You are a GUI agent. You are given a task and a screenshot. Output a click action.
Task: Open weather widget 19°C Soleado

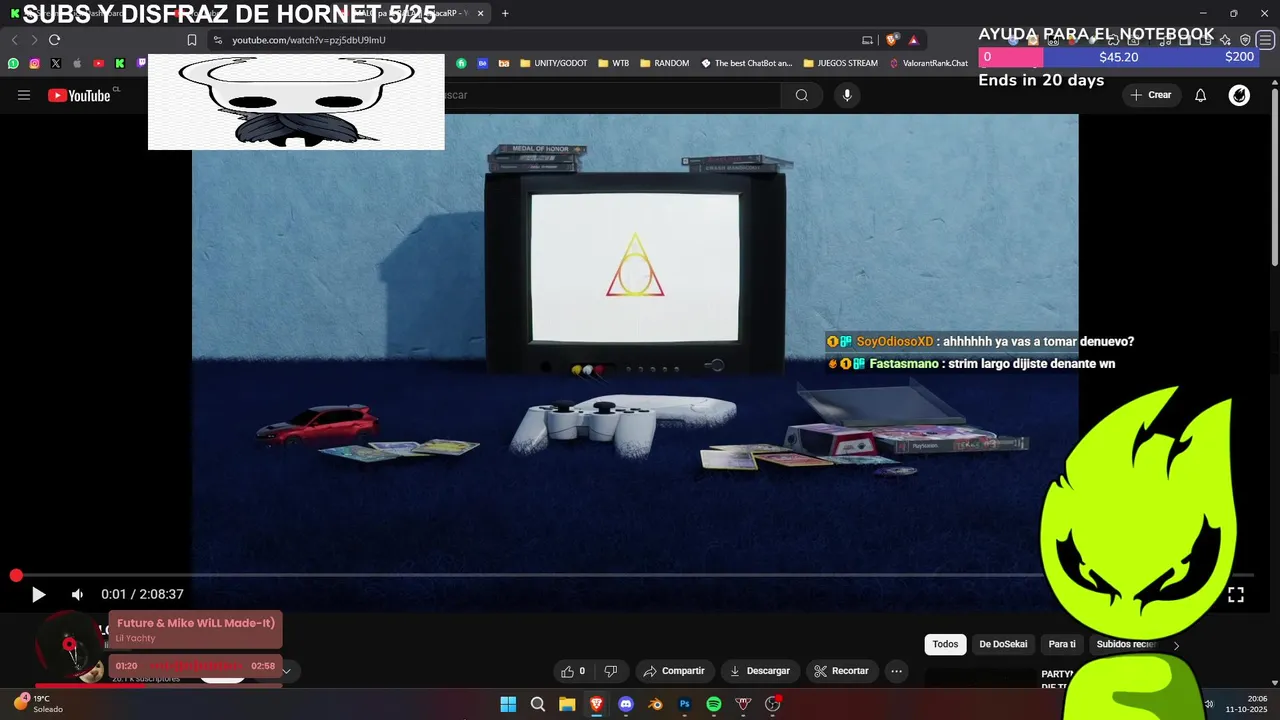pyautogui.click(x=38, y=704)
